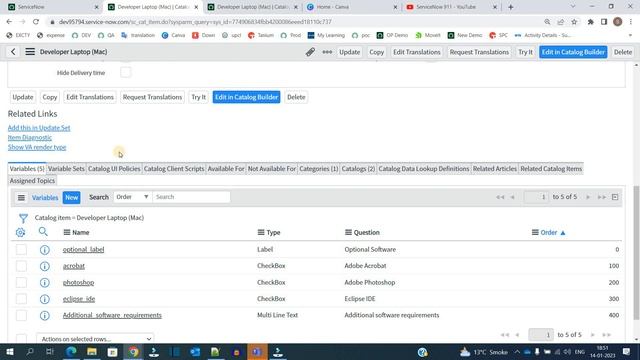Preview Additional_software_requirements info icon
Screen dimensions: 640x360
[x=44, y=316]
